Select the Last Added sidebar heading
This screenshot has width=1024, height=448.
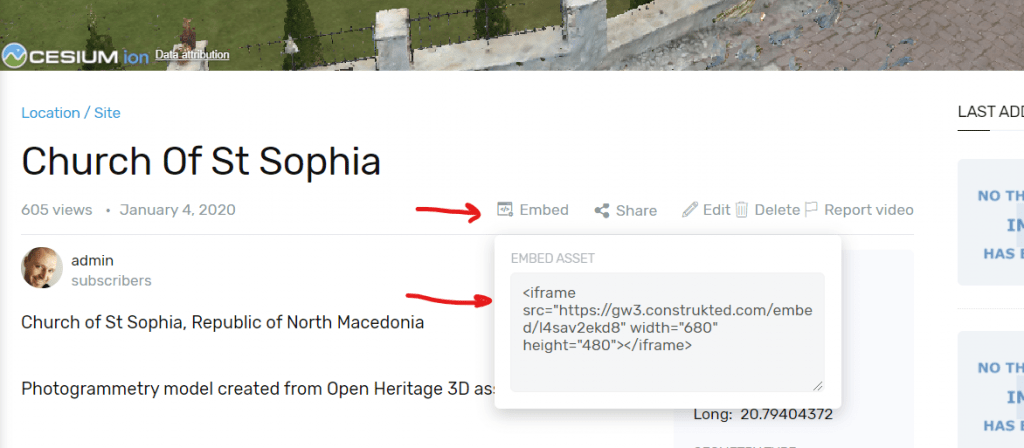pyautogui.click(x=990, y=112)
